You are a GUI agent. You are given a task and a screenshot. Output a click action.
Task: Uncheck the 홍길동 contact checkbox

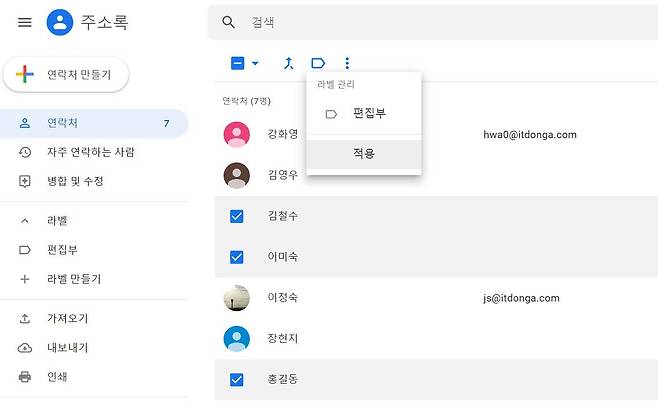click(237, 379)
